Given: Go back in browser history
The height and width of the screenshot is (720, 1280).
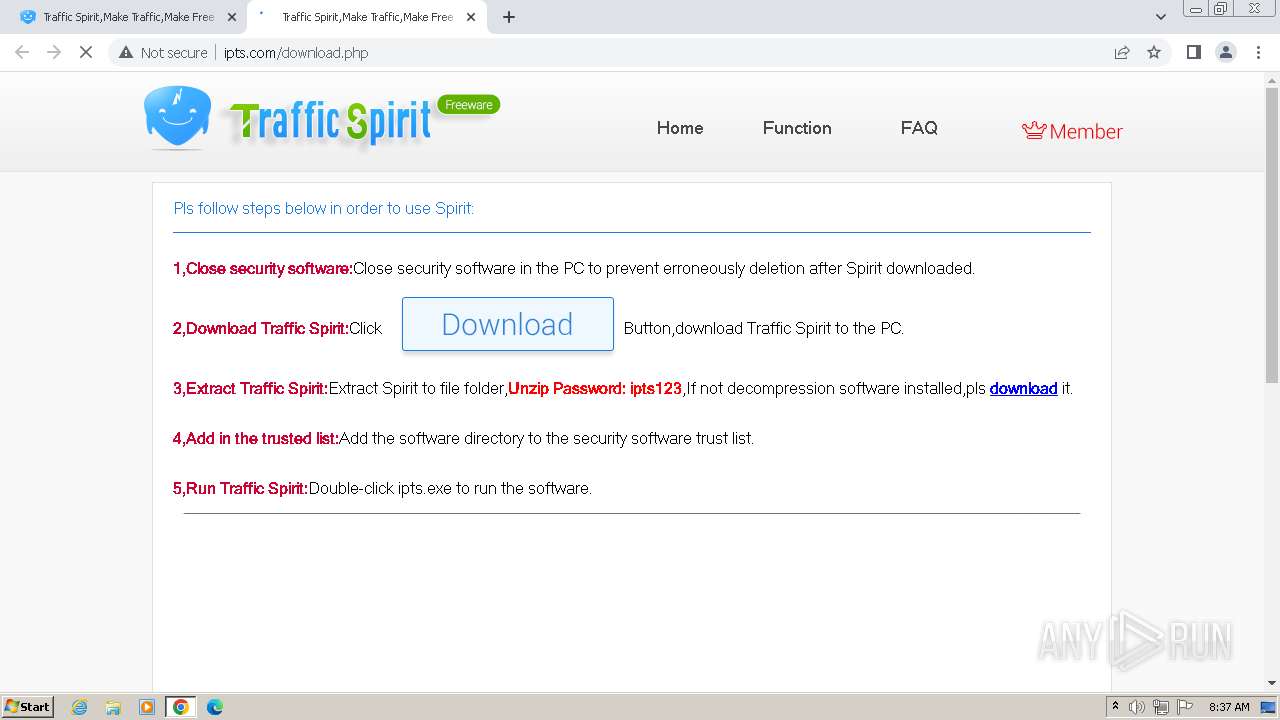Looking at the screenshot, I should 22,52.
